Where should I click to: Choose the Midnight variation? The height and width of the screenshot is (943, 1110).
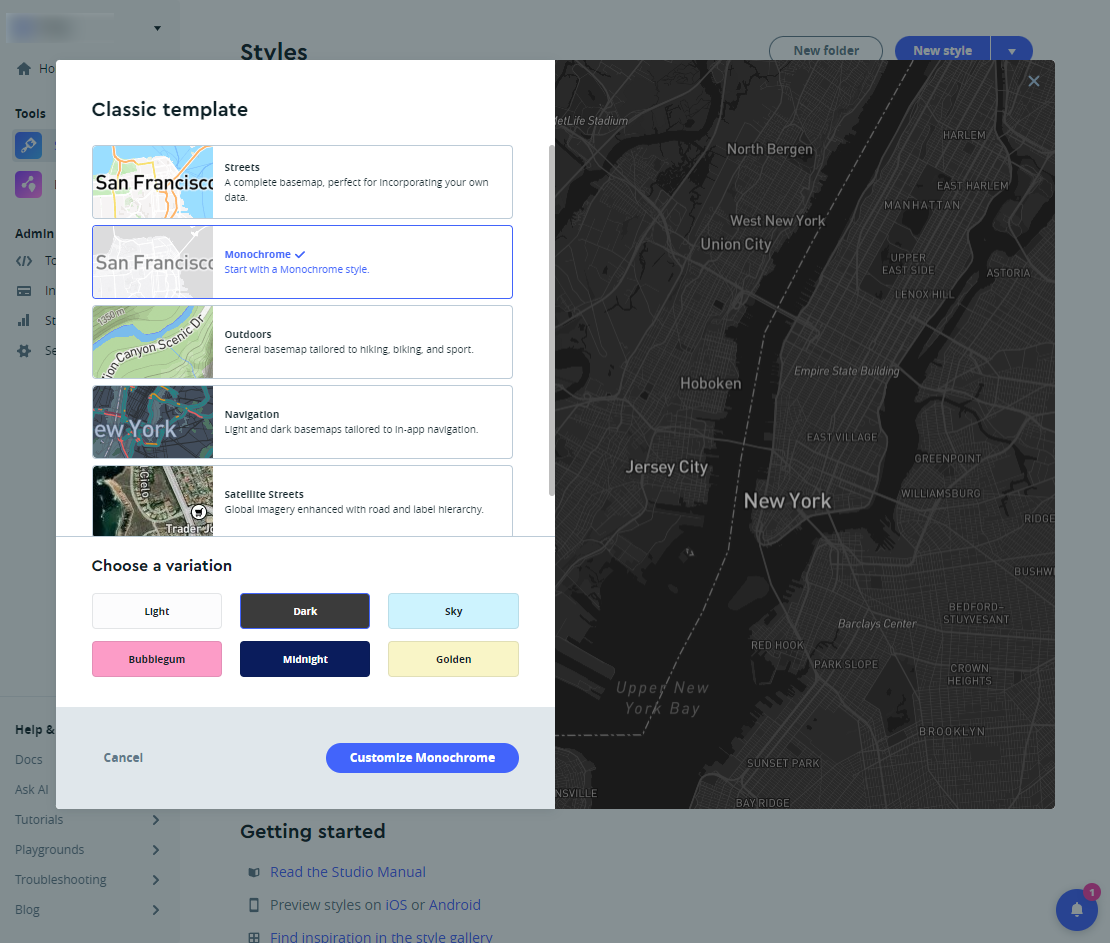(x=305, y=659)
